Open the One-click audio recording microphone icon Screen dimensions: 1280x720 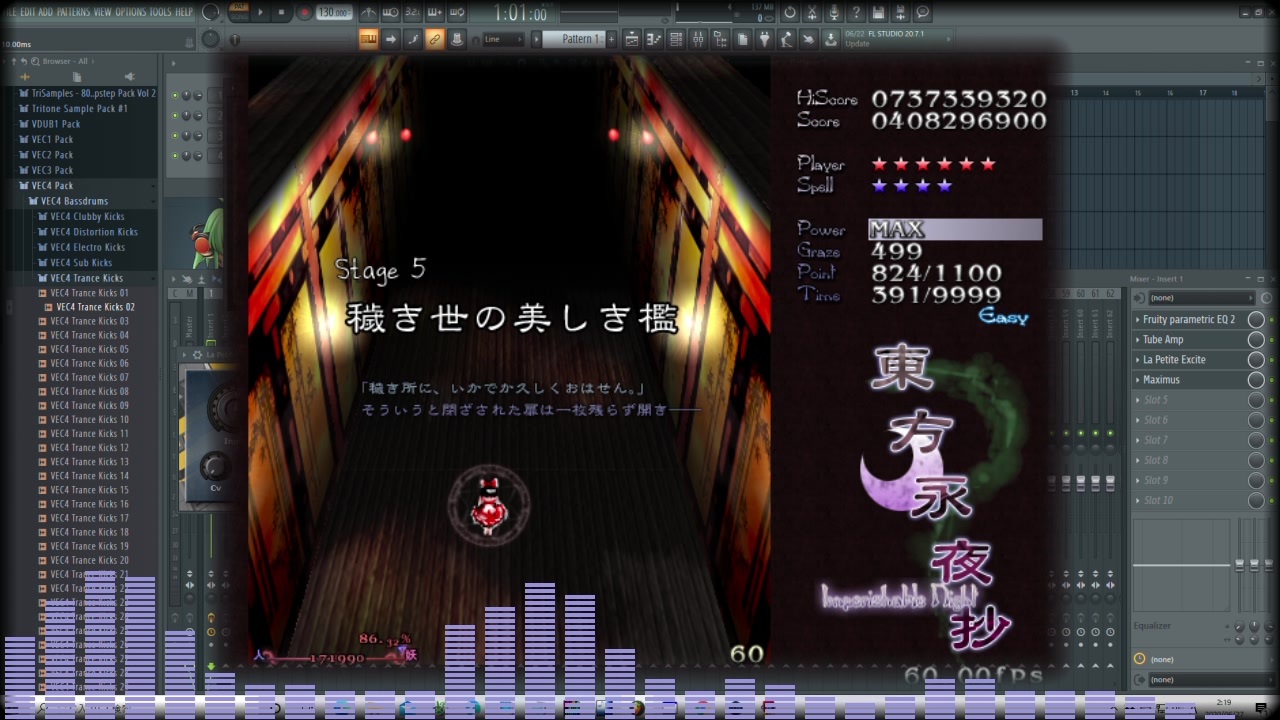834,13
